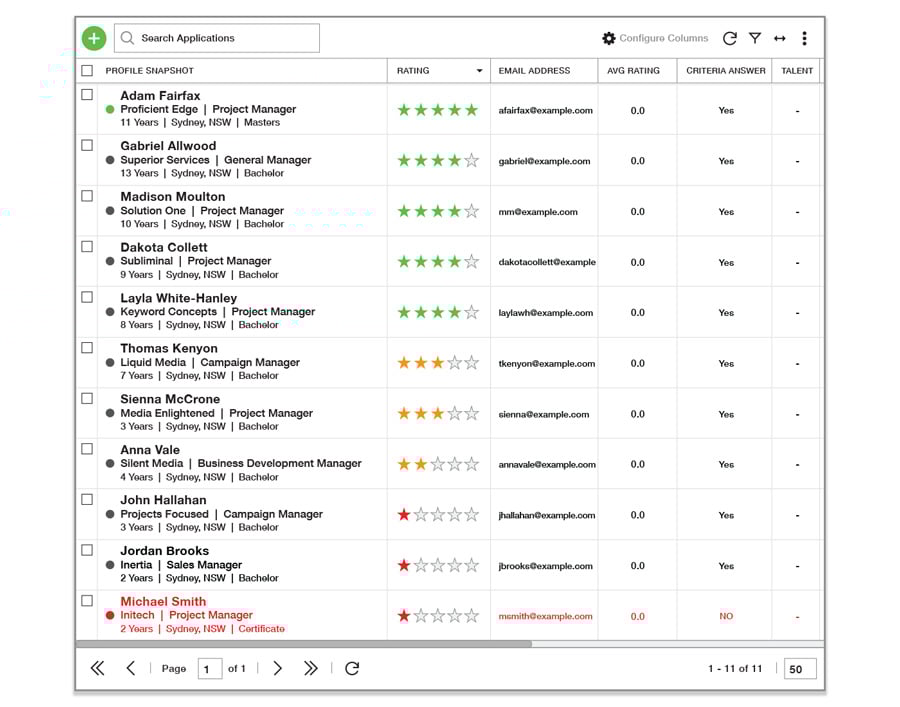Check the Jordan Brooks row checkbox
Screen dimensions: 900x707
[87, 550]
